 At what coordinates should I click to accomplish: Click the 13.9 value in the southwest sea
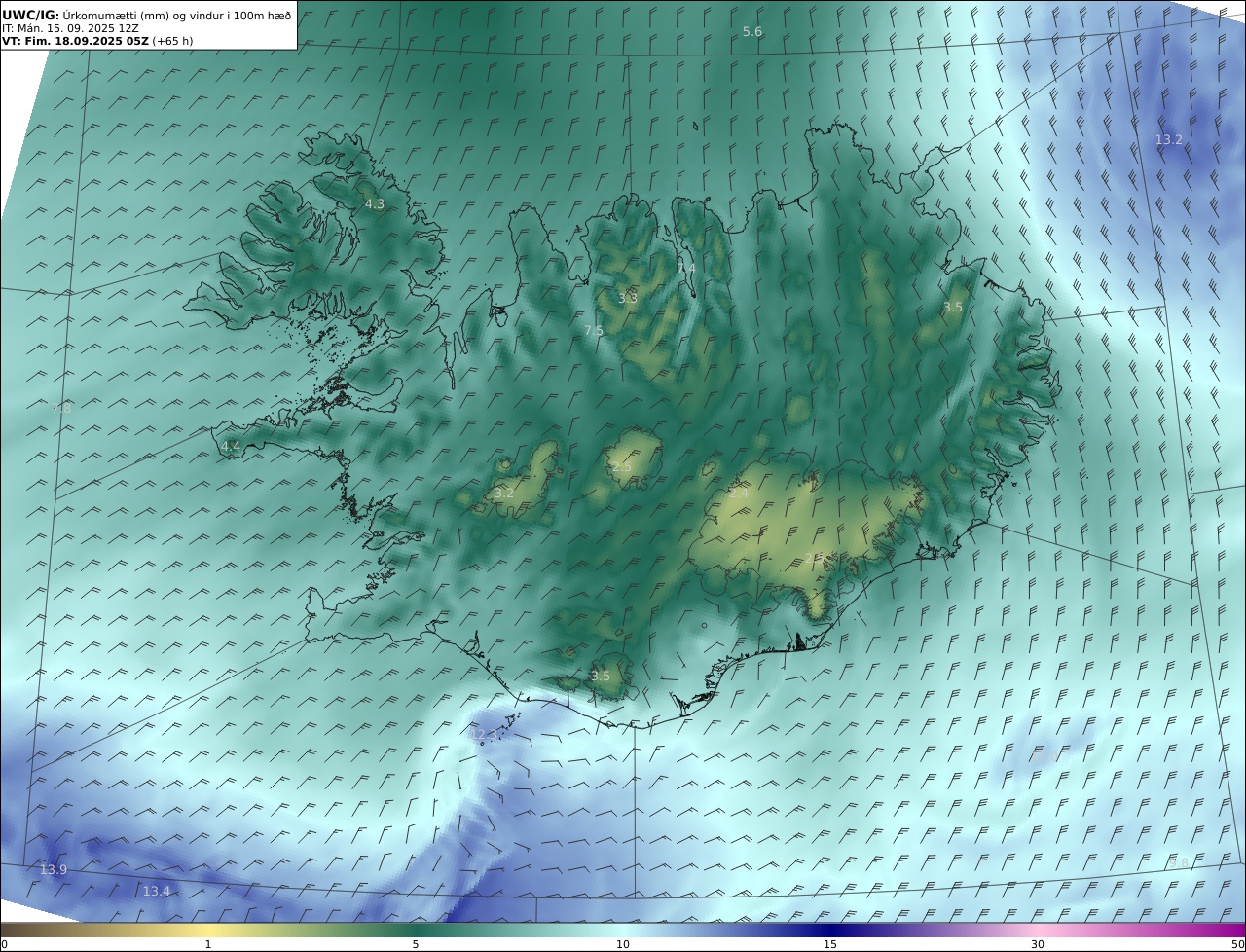(54, 869)
